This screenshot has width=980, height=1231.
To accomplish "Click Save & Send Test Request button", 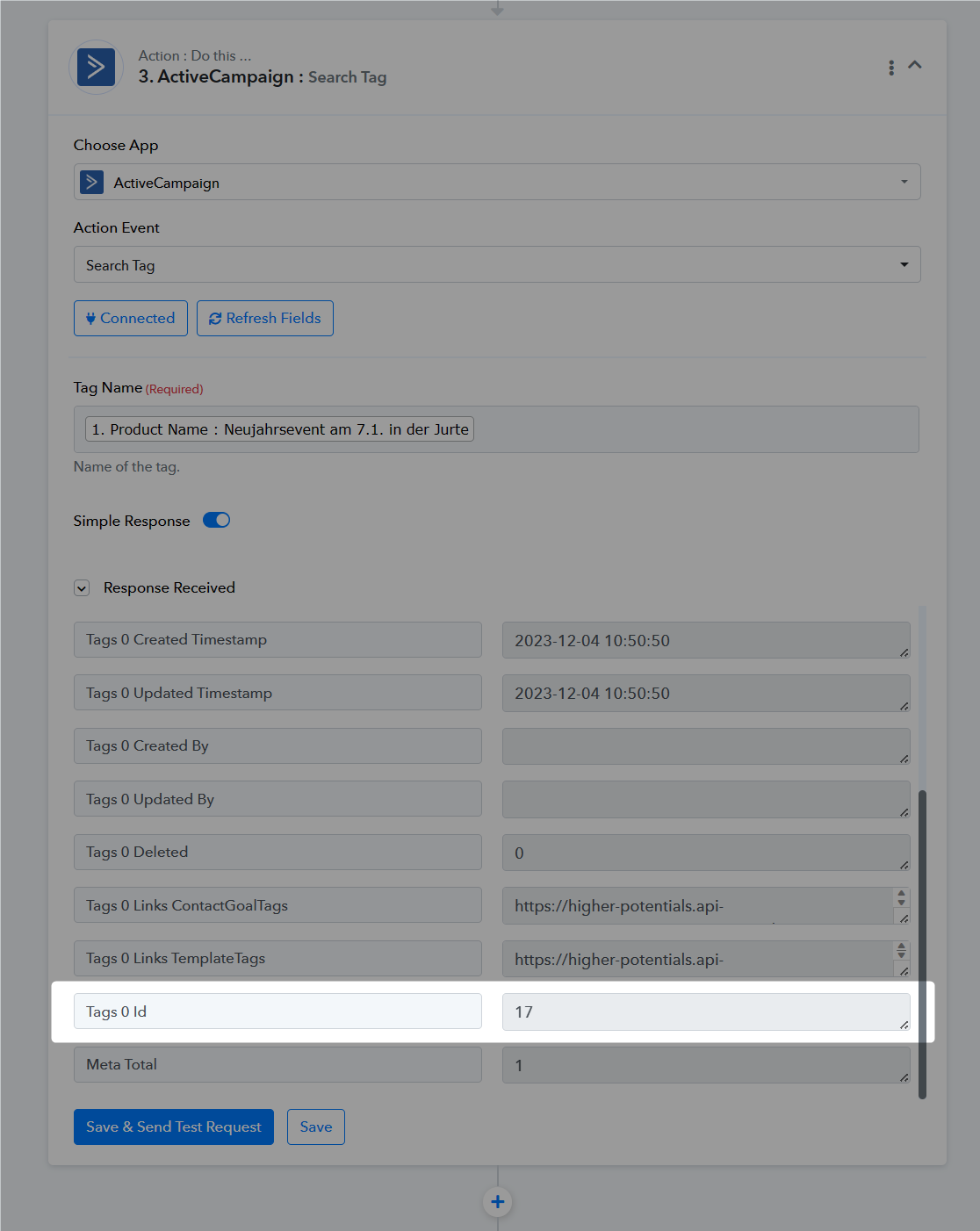I will coord(174,1127).
